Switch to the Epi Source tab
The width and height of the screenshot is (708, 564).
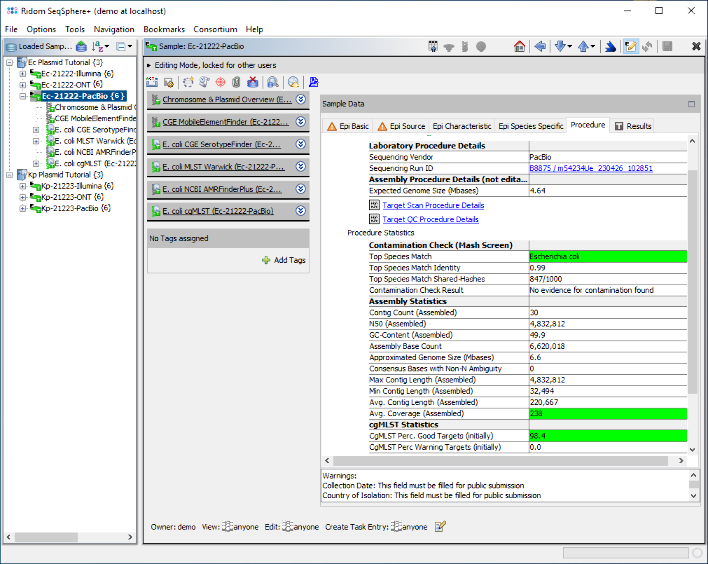[x=402, y=126]
